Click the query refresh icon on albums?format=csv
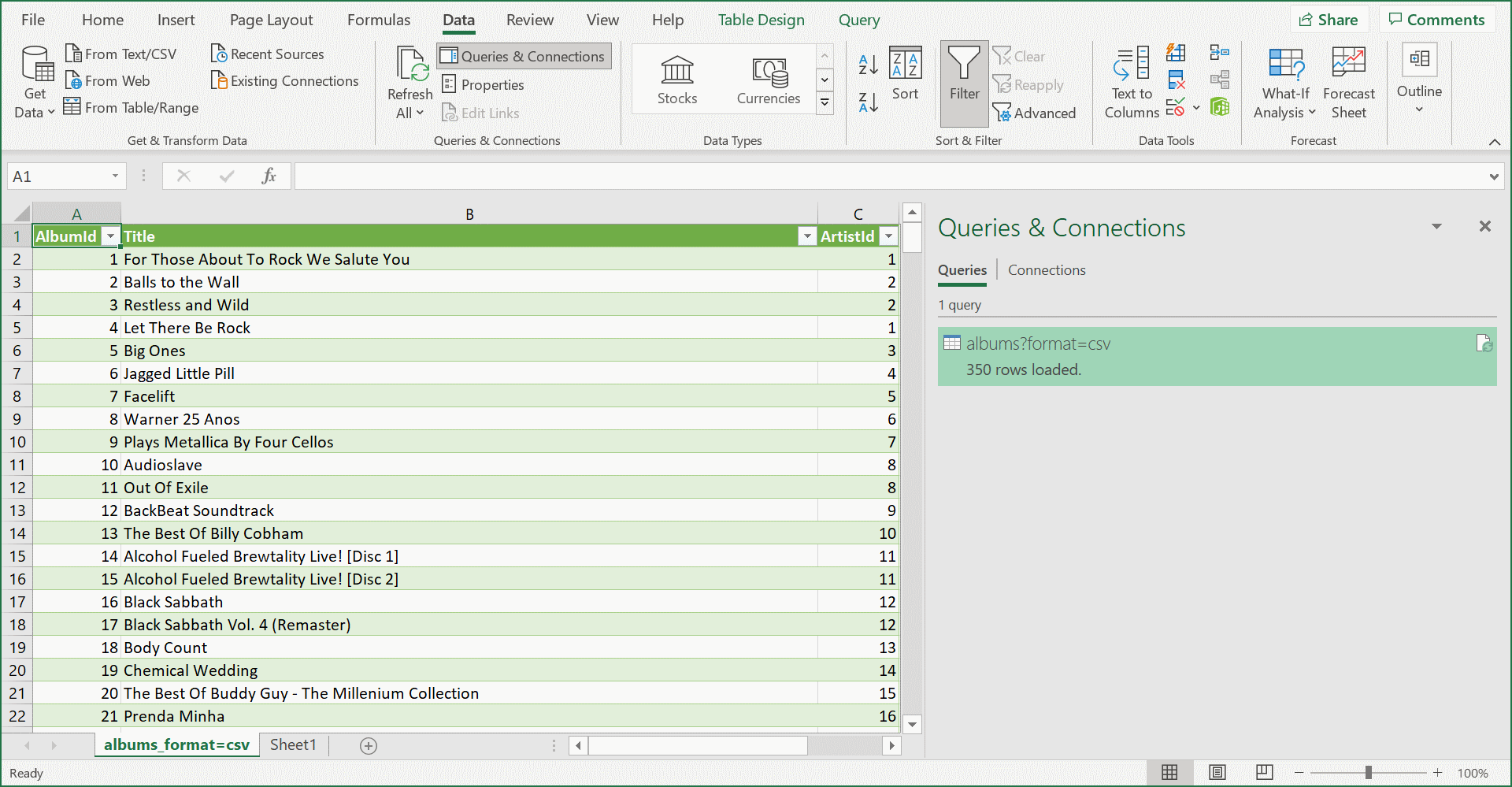This screenshot has width=1512, height=787. point(1484,343)
